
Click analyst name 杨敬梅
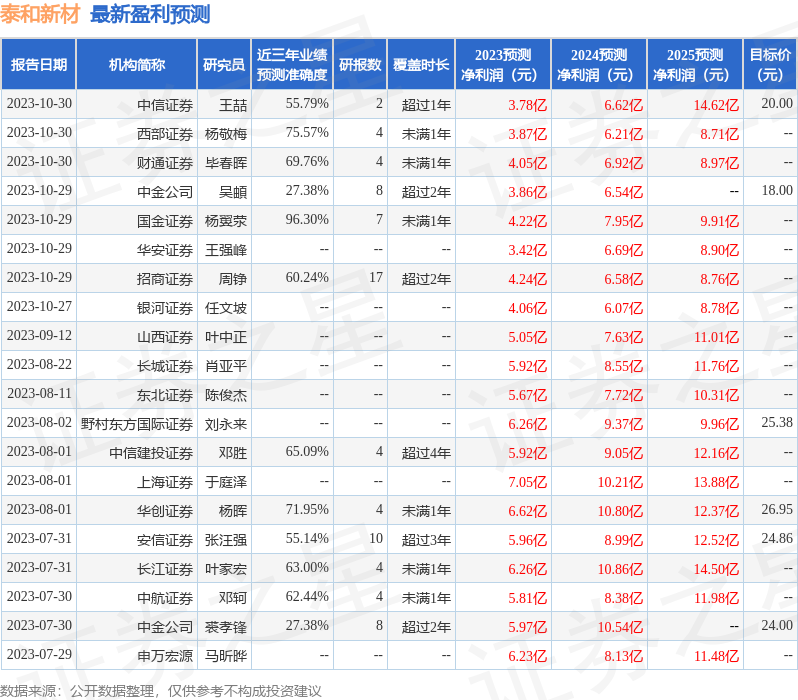pos(226,134)
